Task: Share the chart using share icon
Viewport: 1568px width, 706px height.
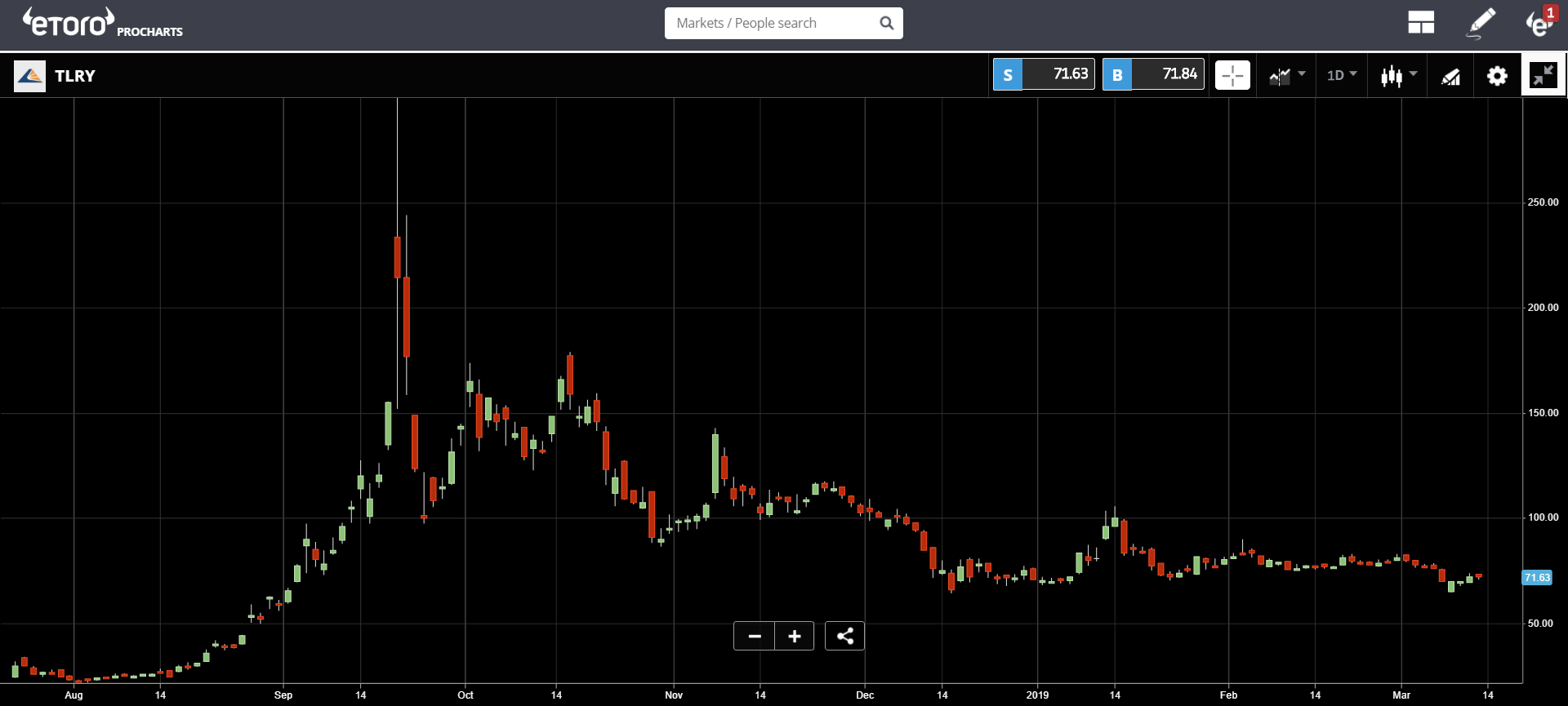Action: [844, 636]
